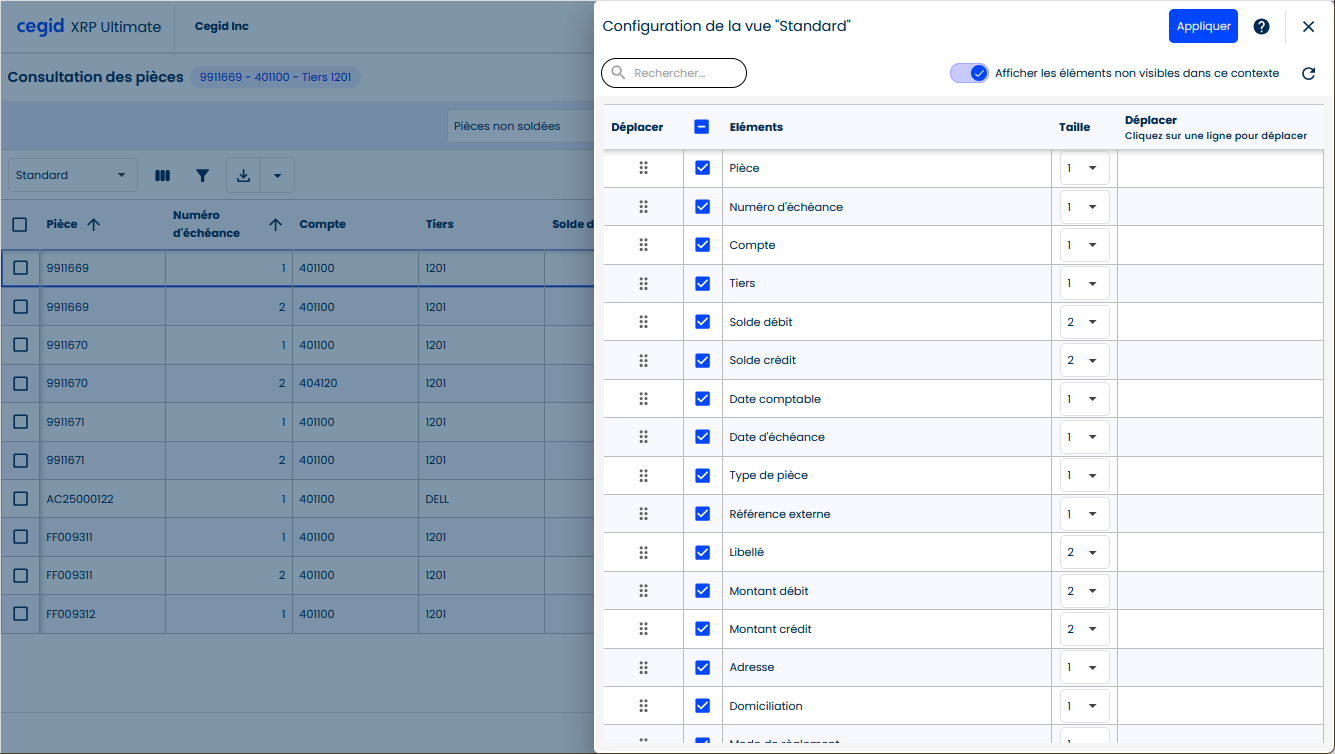Open the Taille dropdown for Tiers
Viewport: 1335px width, 754px height.
1084,283
